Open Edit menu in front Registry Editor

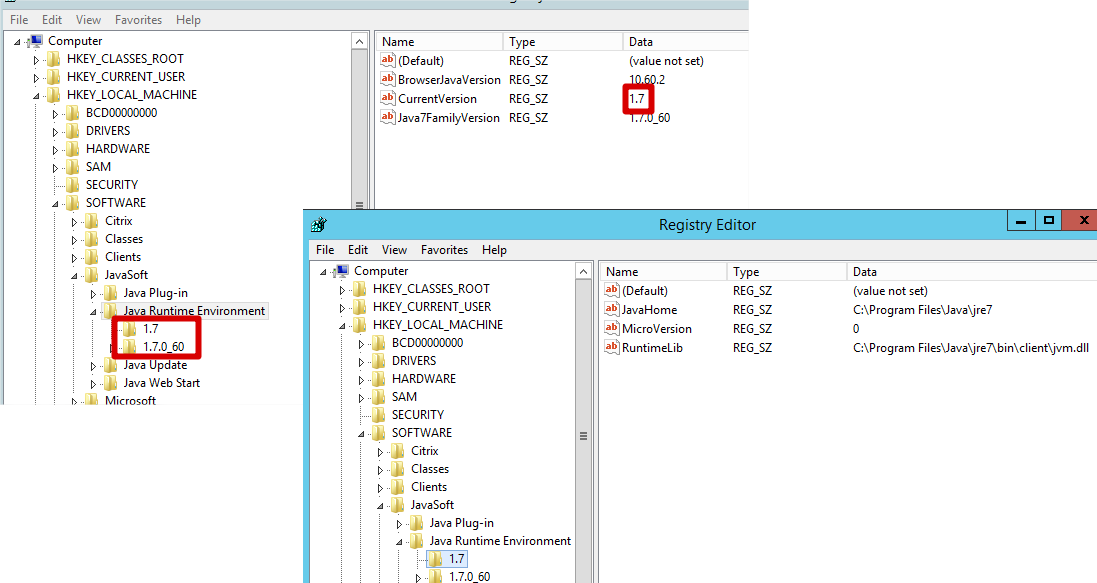coord(358,250)
